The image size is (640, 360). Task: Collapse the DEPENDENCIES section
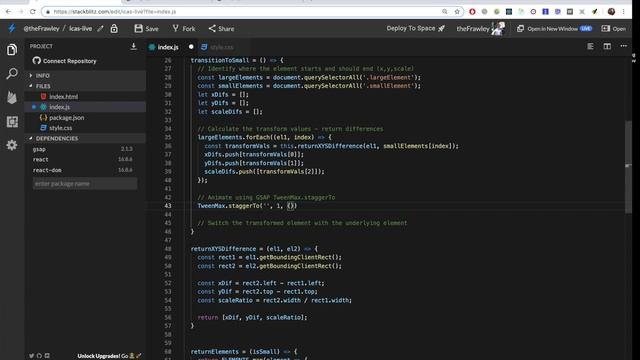point(85,138)
